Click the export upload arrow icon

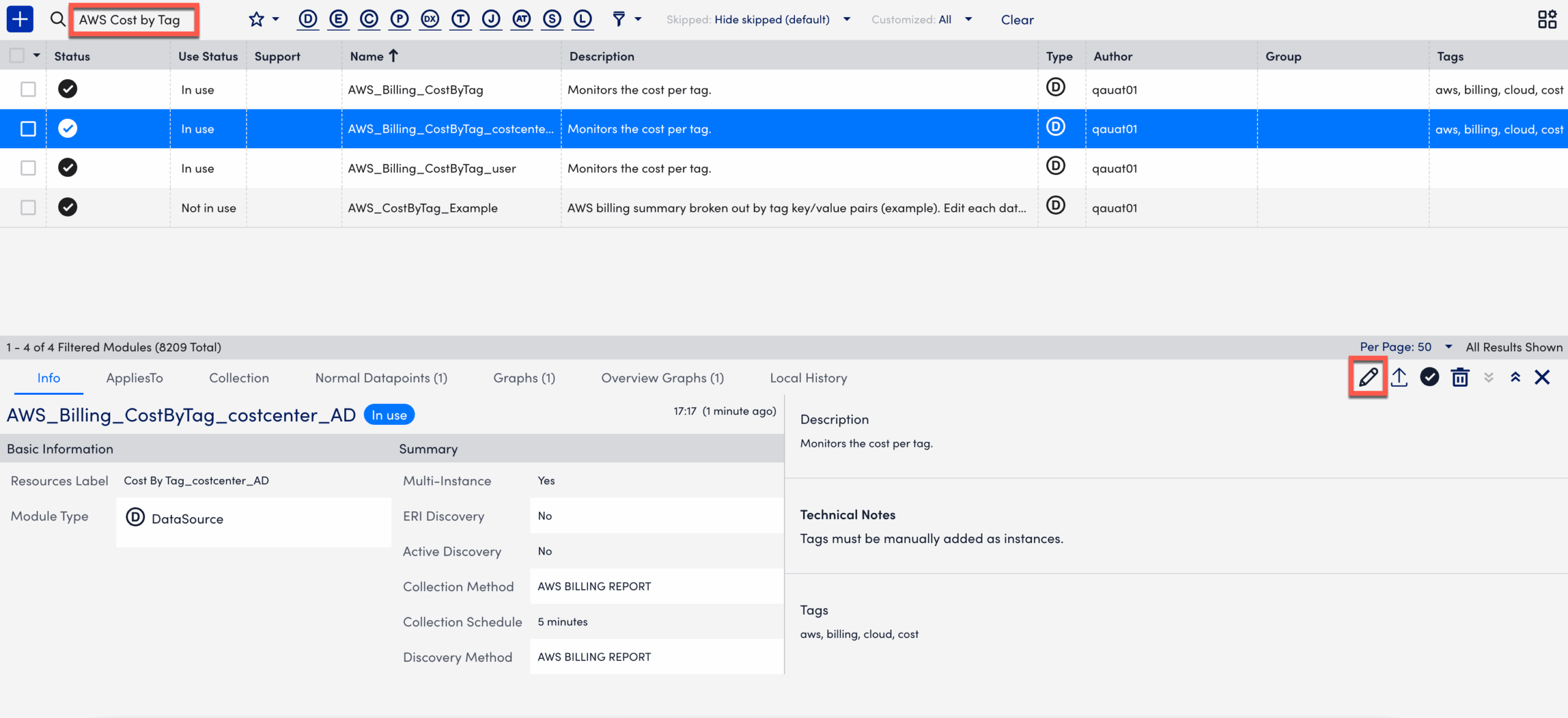pyautogui.click(x=1399, y=377)
